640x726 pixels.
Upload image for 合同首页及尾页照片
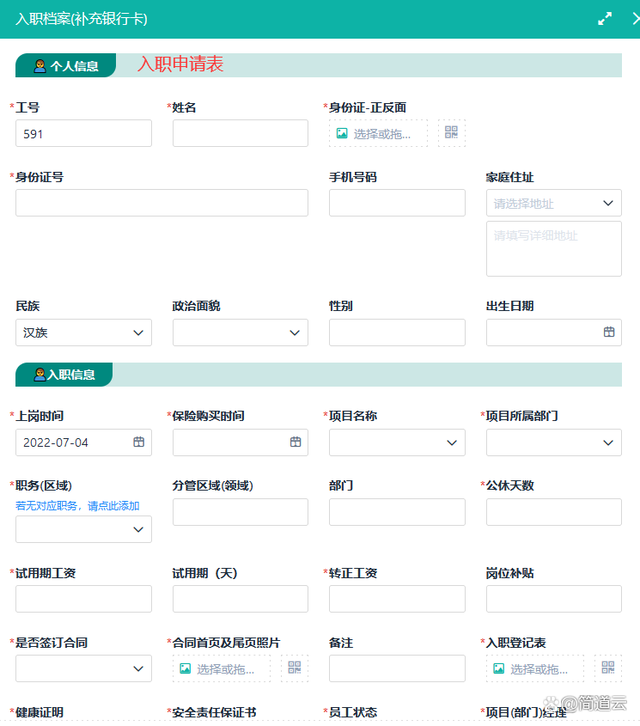221,668
